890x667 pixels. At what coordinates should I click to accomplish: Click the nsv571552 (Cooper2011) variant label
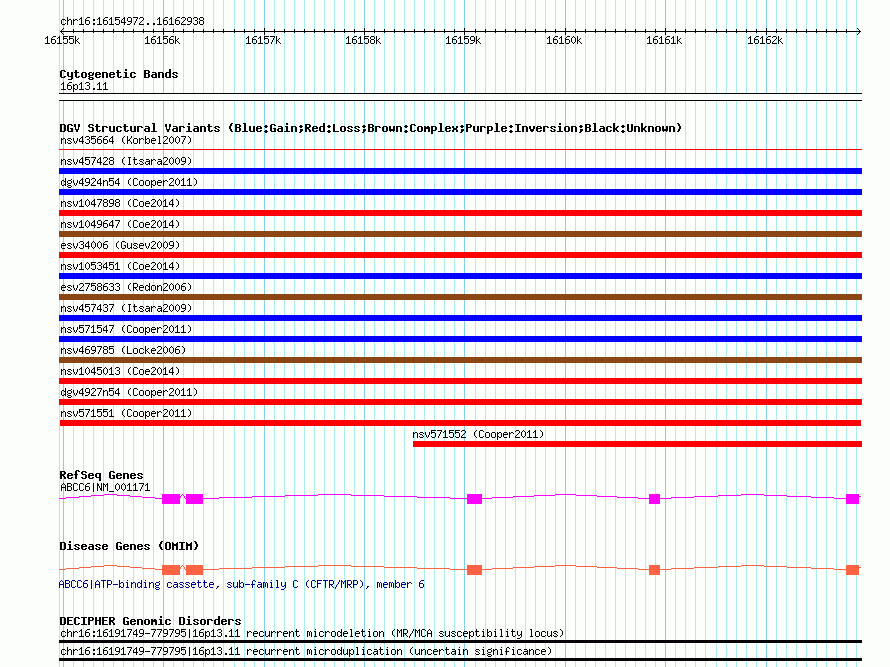click(478, 434)
